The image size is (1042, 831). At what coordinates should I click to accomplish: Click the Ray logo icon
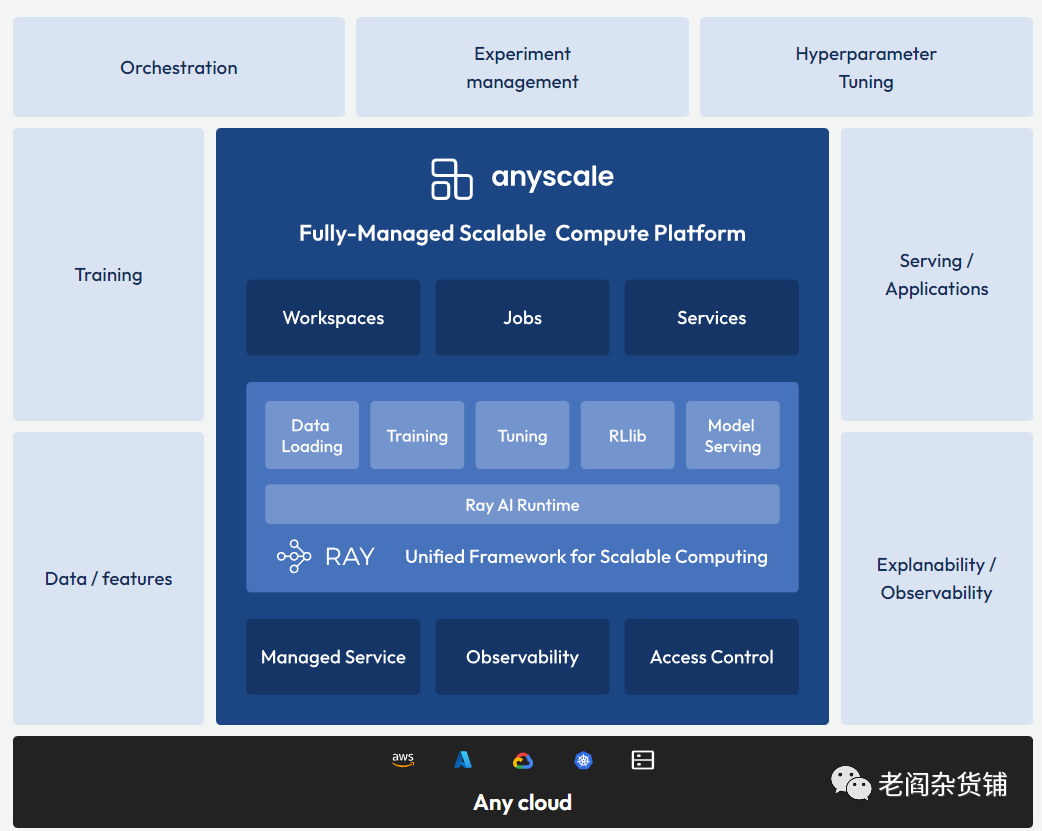(x=294, y=556)
